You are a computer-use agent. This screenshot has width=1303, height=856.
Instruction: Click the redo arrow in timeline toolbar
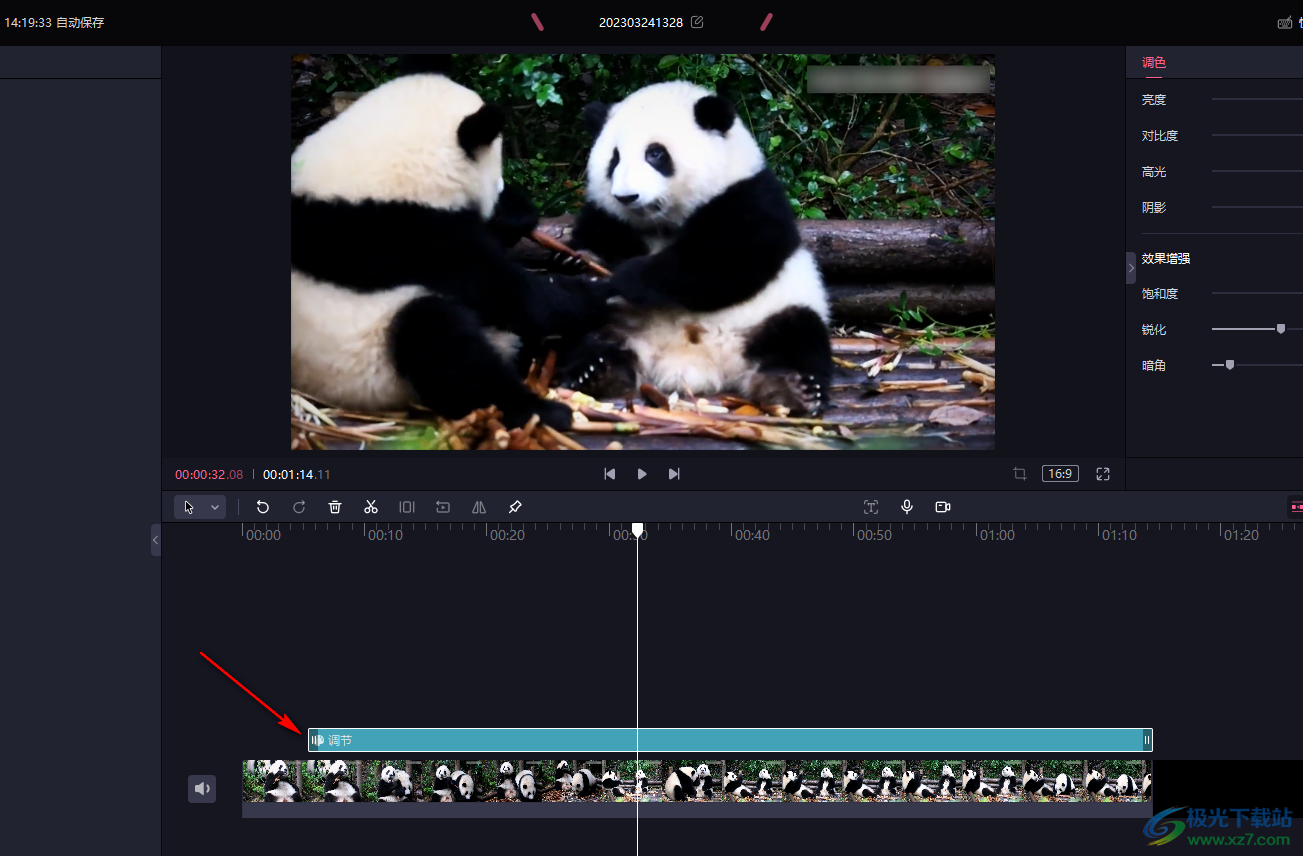299,507
